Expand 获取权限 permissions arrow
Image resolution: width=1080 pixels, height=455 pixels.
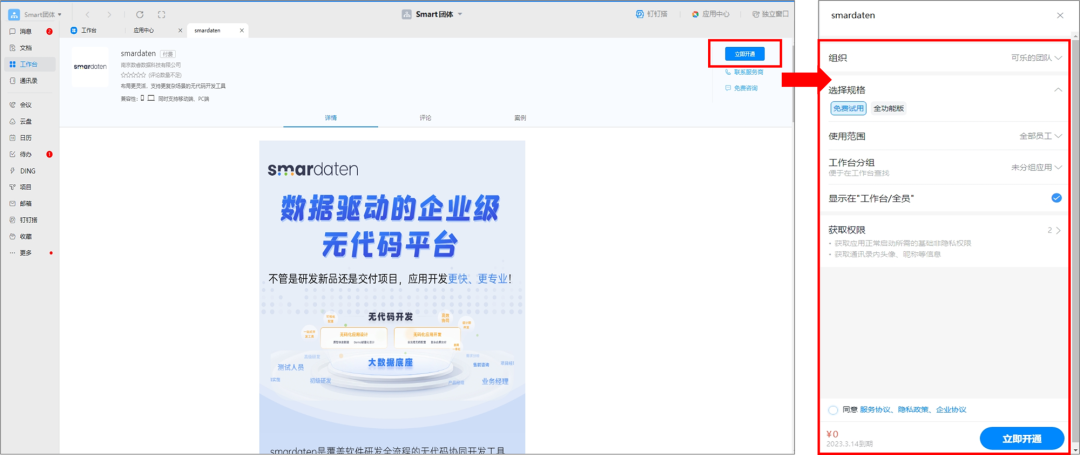pos(1057,230)
